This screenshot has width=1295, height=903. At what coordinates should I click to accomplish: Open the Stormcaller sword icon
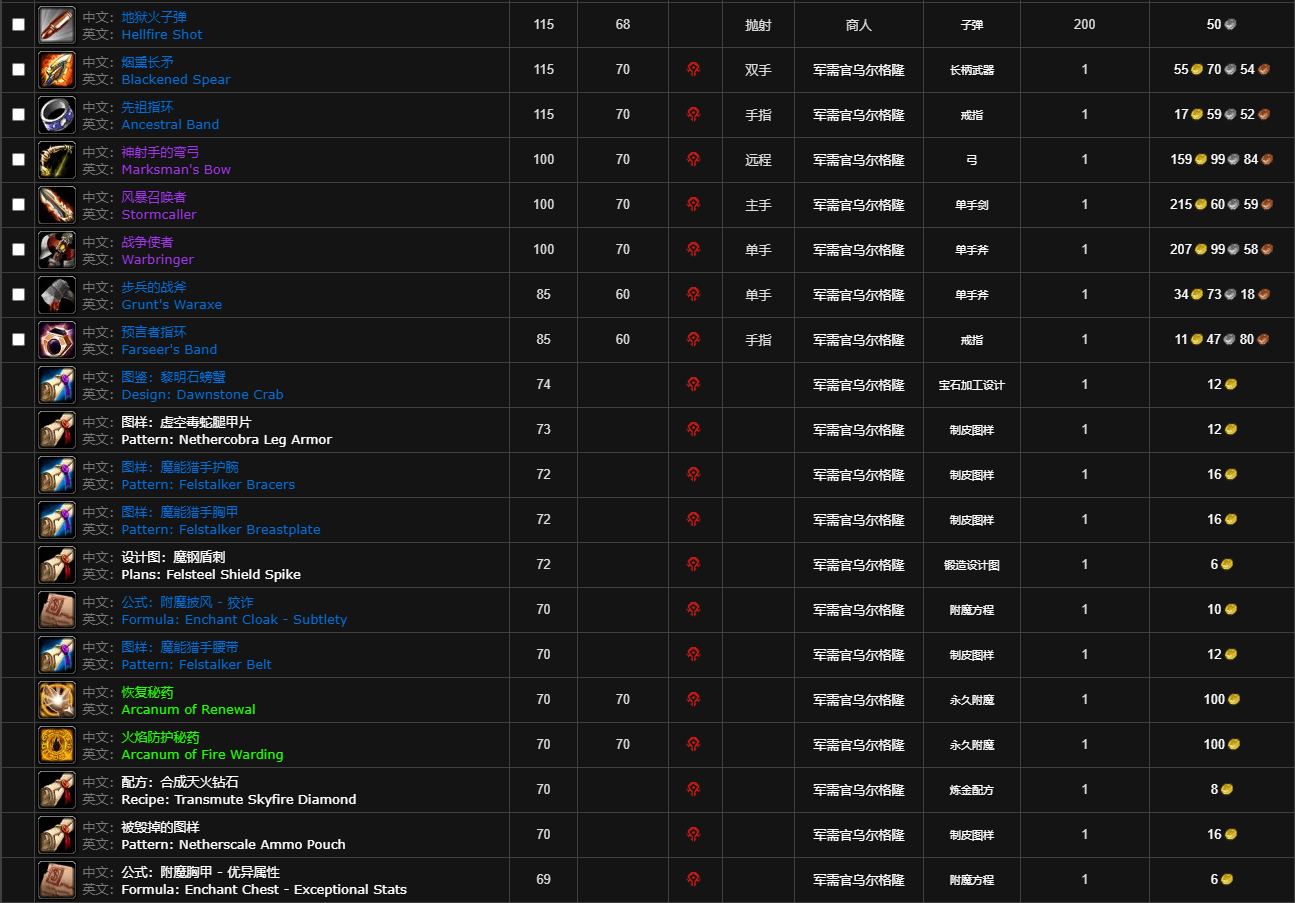pos(57,205)
